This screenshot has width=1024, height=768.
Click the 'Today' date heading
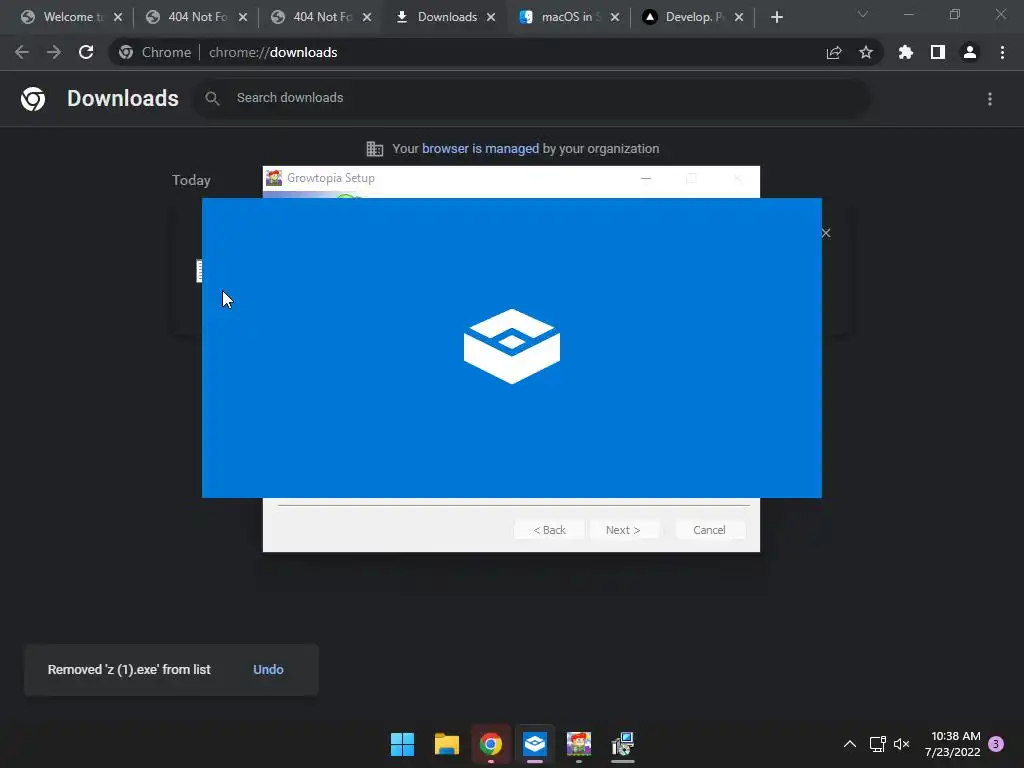pyautogui.click(x=191, y=180)
